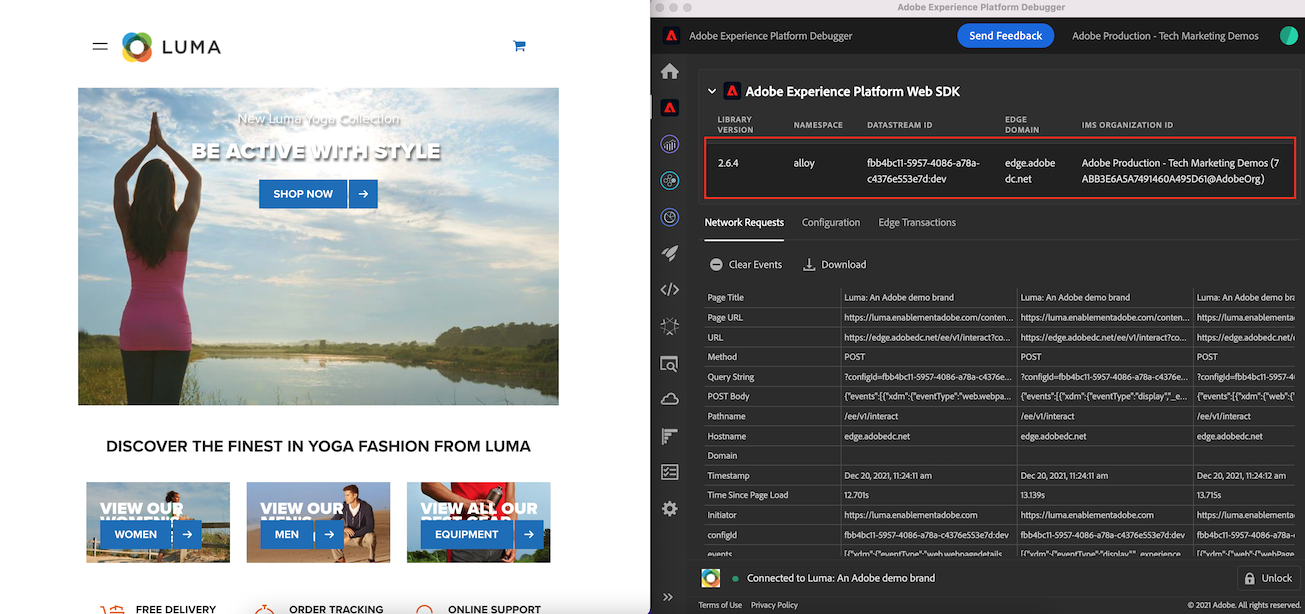Switch to the Network Requests tab
Screen dimensions: 1305x614
click(744, 222)
